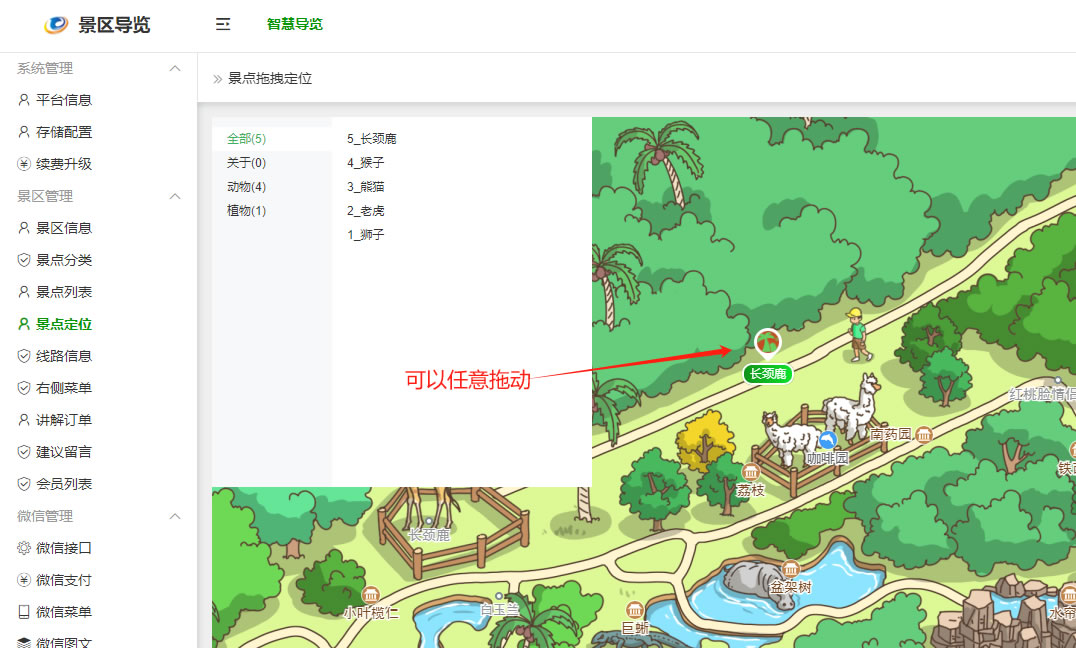Screen dimensions: 1076x648
Task: Open 续费升级 via its currency icon
Action: [23, 163]
